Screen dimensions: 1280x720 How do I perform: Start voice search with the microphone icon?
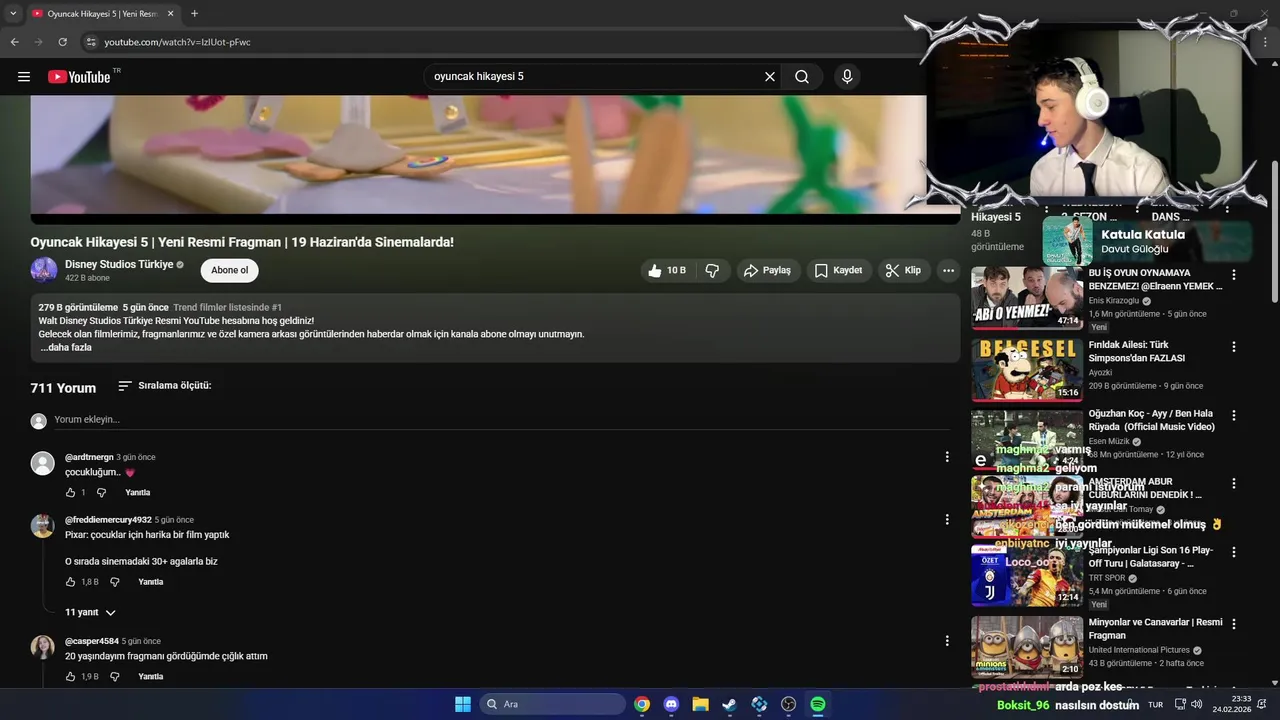(847, 77)
